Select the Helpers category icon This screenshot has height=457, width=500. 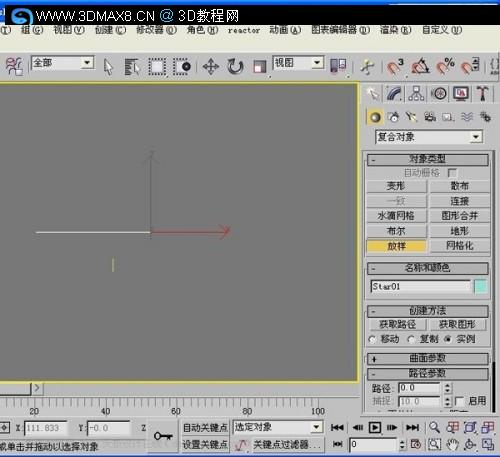448,117
